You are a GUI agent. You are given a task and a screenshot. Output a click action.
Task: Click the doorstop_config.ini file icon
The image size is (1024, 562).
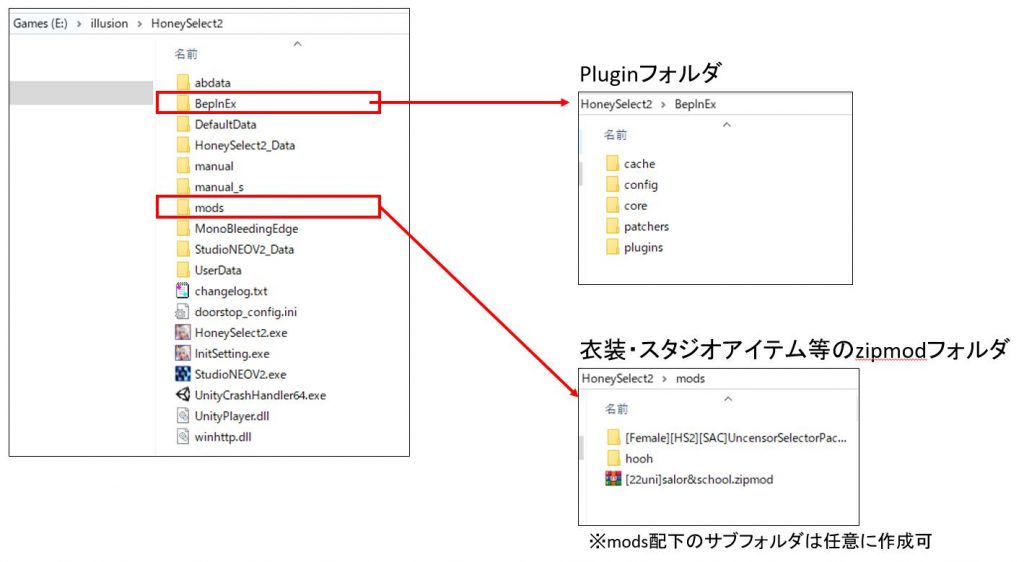tap(183, 311)
